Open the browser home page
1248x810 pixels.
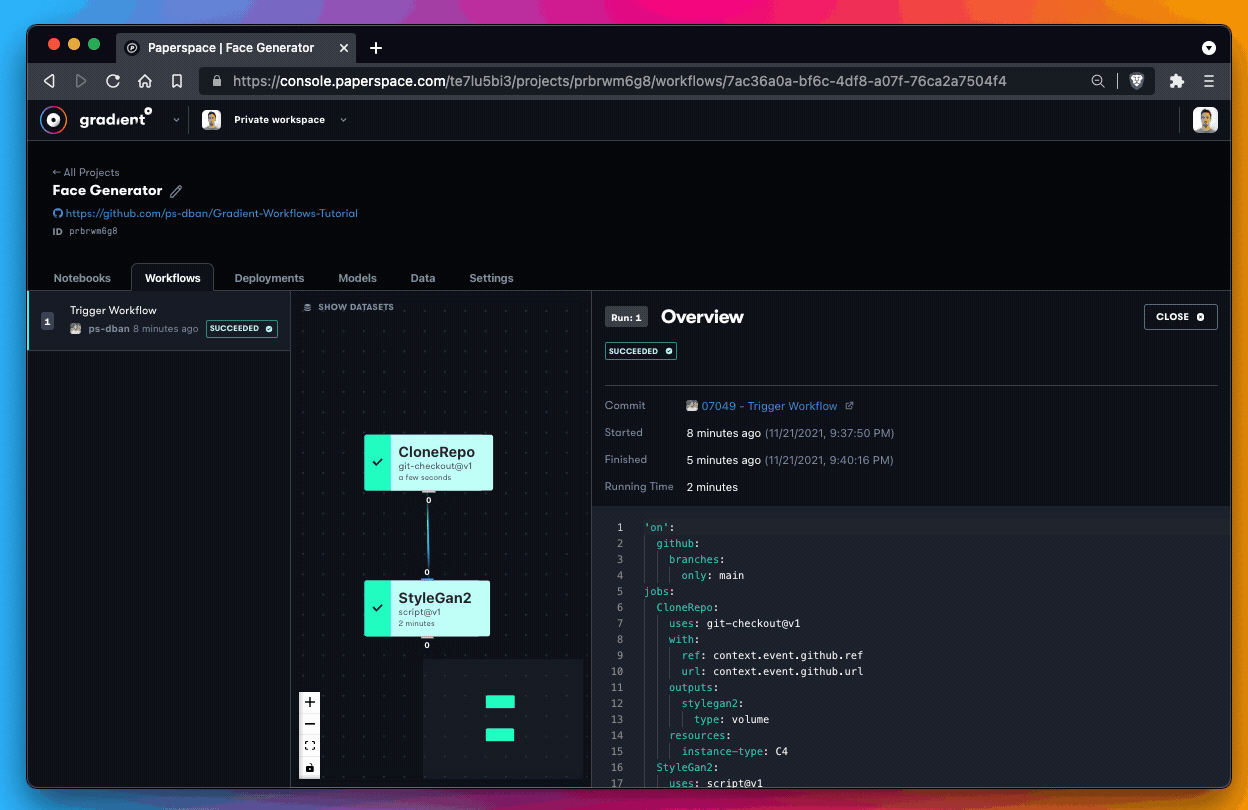[x=145, y=81]
